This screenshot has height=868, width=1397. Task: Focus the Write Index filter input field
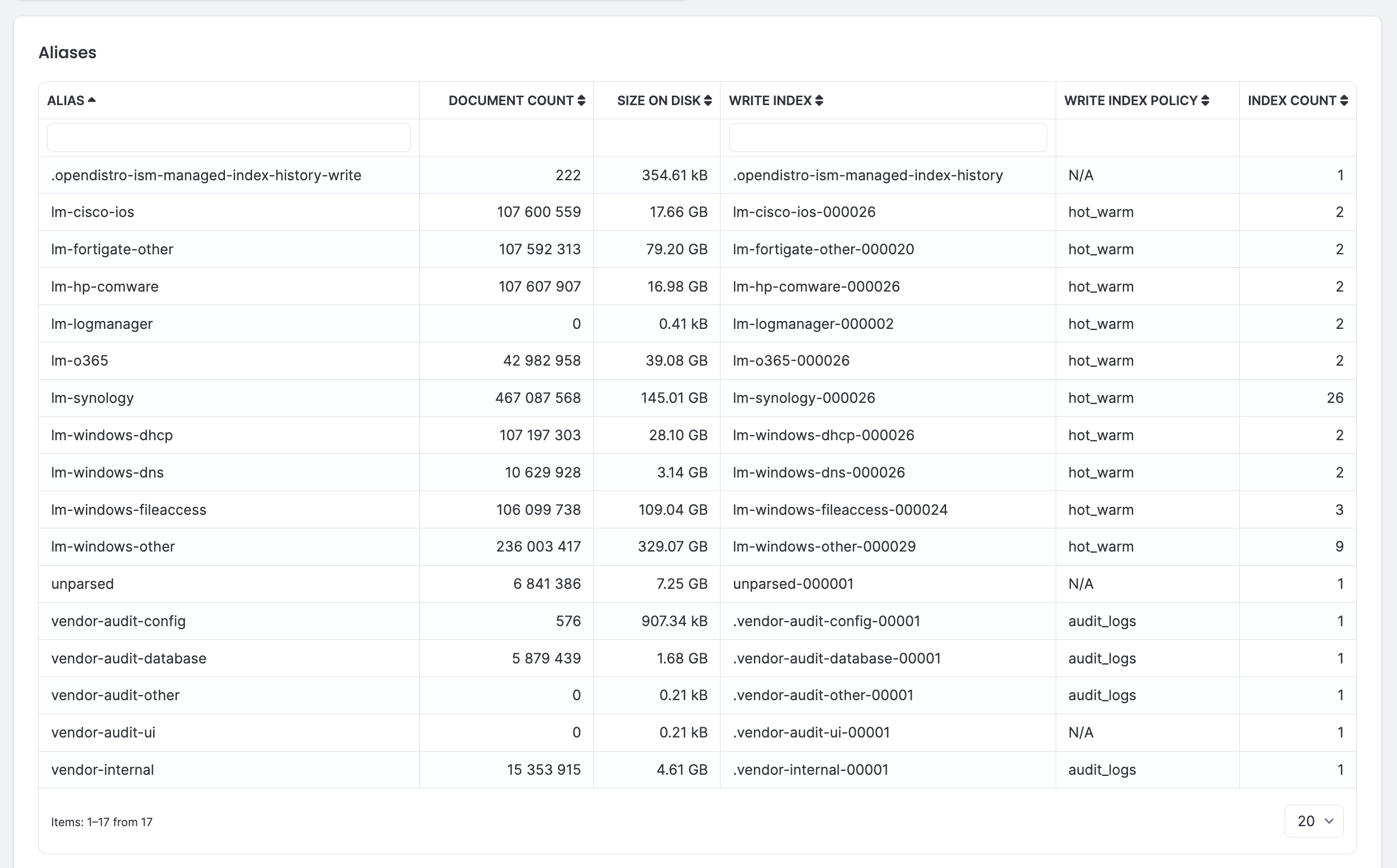(887, 138)
